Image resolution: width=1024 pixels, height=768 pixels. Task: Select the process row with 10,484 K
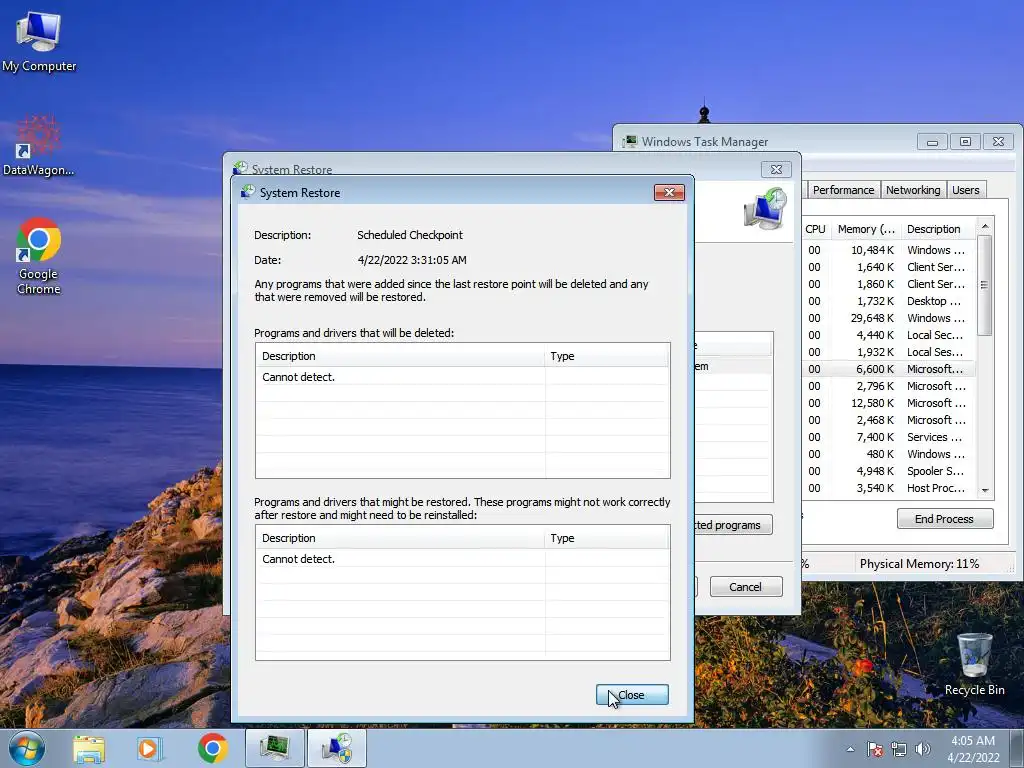pos(888,250)
